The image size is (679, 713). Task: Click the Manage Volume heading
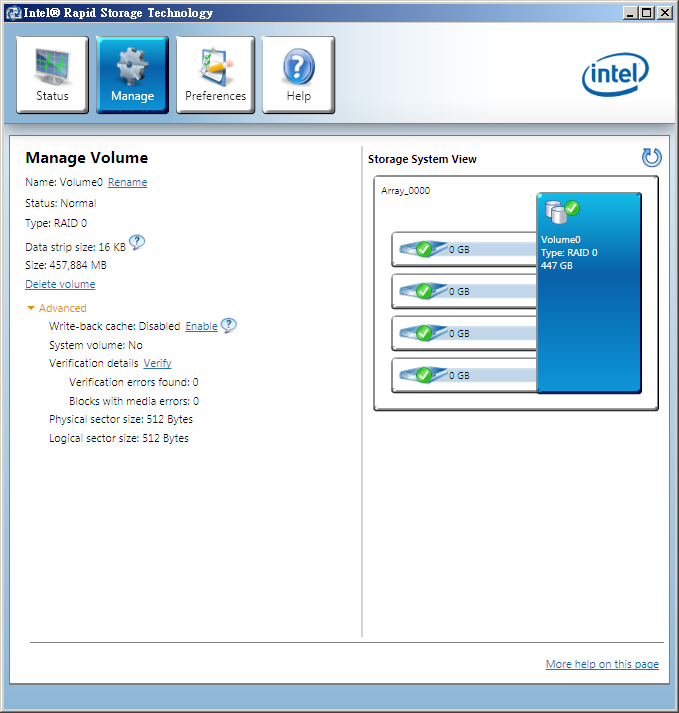pyautogui.click(x=87, y=158)
